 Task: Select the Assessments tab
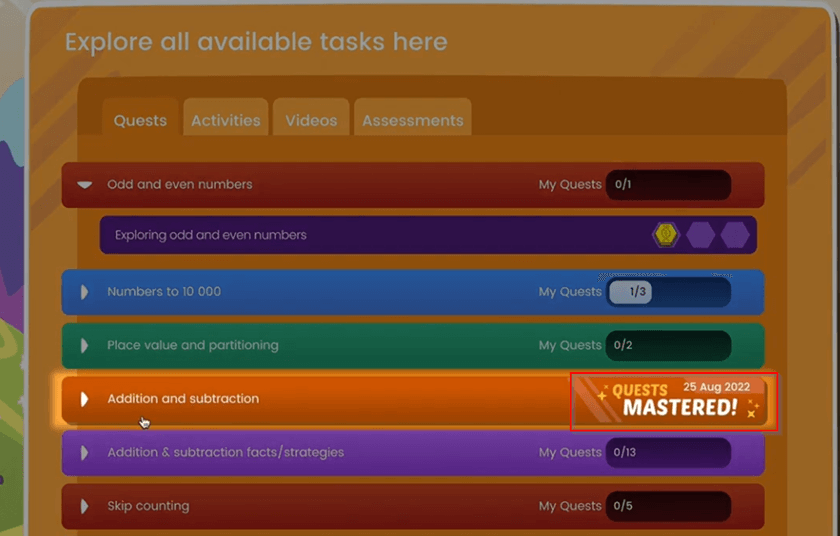tap(412, 117)
